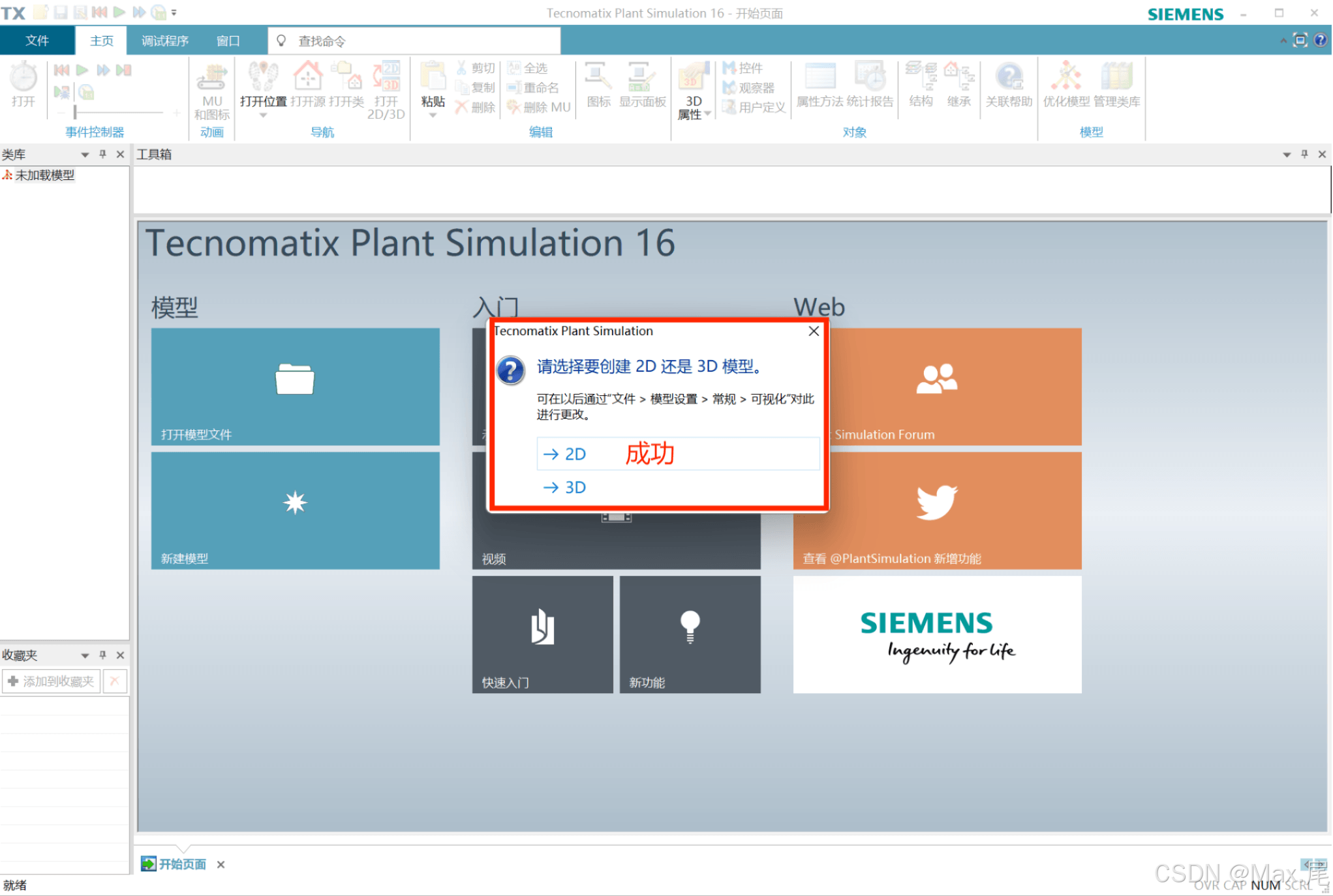
Task: Close the 收藏夹 panel
Action: pyautogui.click(x=120, y=655)
